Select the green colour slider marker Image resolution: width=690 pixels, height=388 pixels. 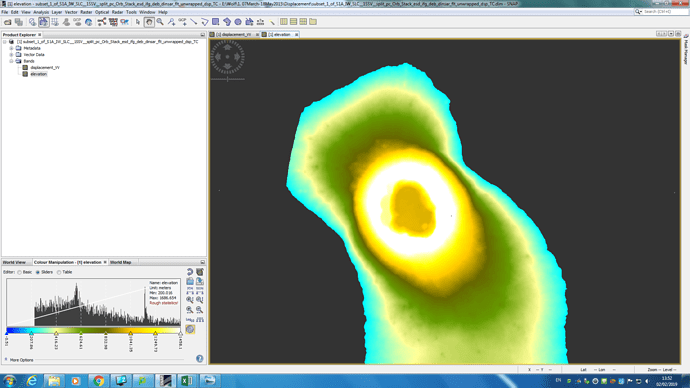[x=81, y=333]
